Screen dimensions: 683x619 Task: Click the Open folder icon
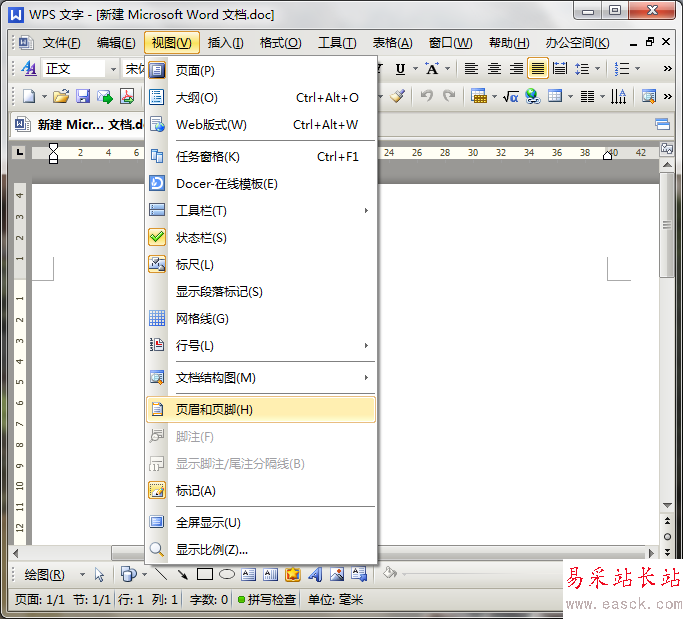tap(61, 96)
